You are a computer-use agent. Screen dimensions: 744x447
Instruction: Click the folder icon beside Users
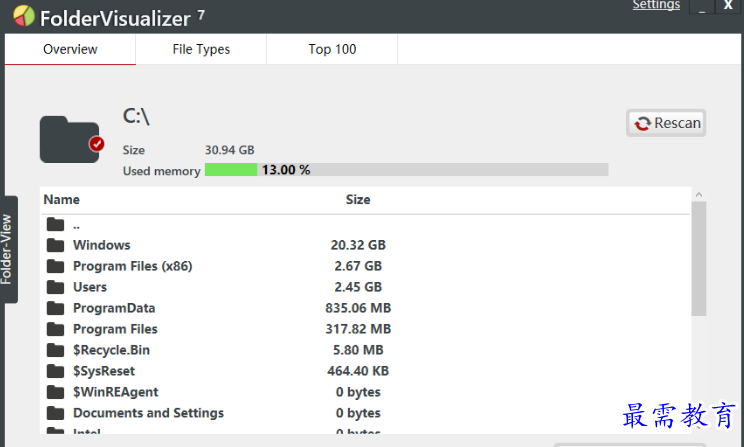(56, 287)
